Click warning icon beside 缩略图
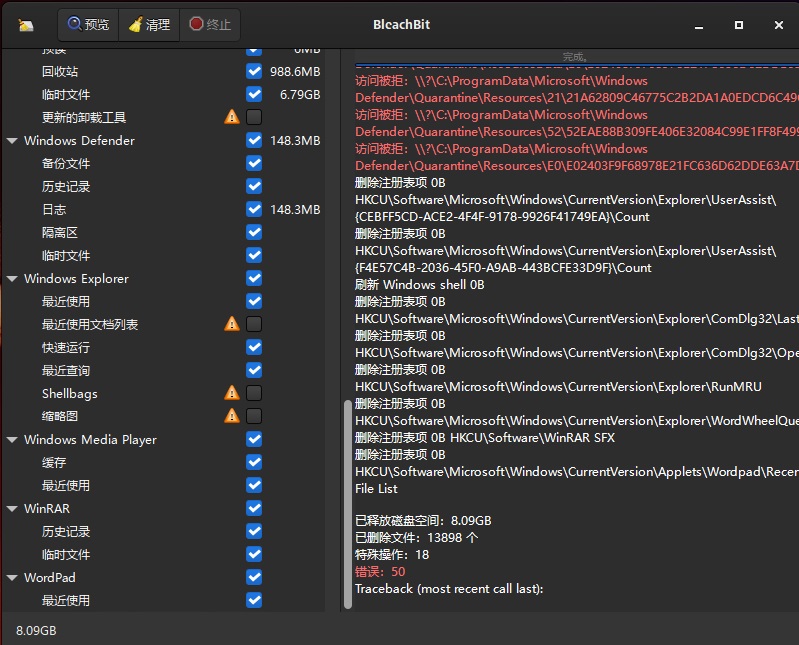 232,416
